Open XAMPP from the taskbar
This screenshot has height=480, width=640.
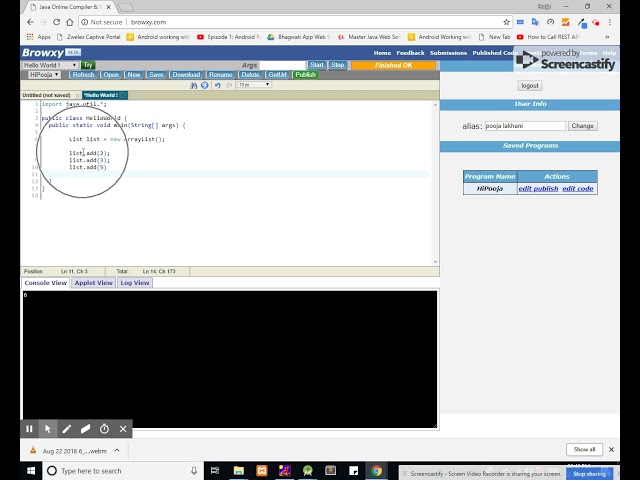pyautogui.click(x=262, y=471)
